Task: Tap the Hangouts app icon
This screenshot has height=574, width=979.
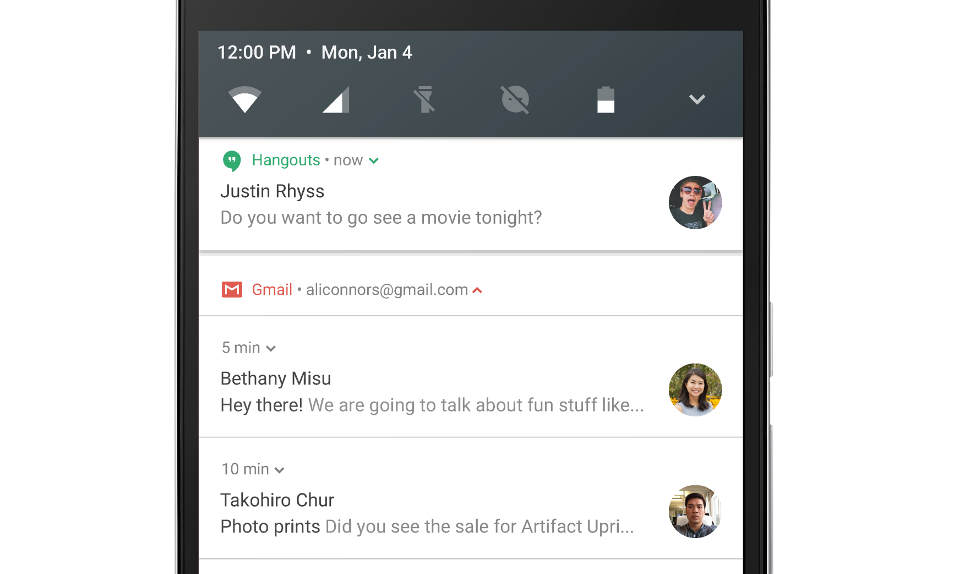Action: [232, 161]
